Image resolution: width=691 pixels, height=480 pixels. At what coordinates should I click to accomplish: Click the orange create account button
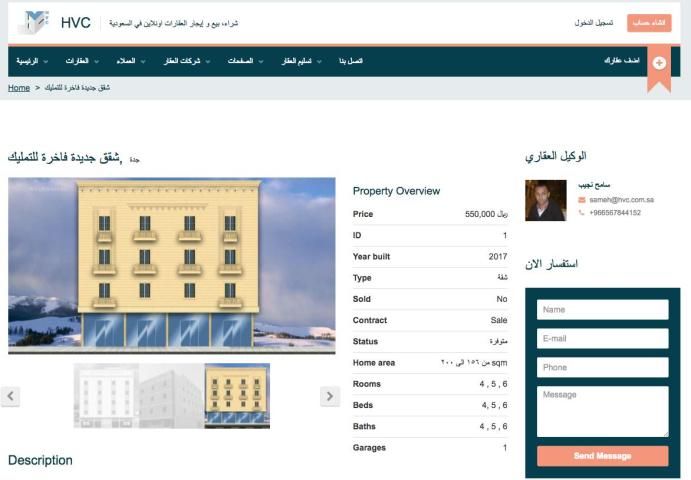(649, 22)
